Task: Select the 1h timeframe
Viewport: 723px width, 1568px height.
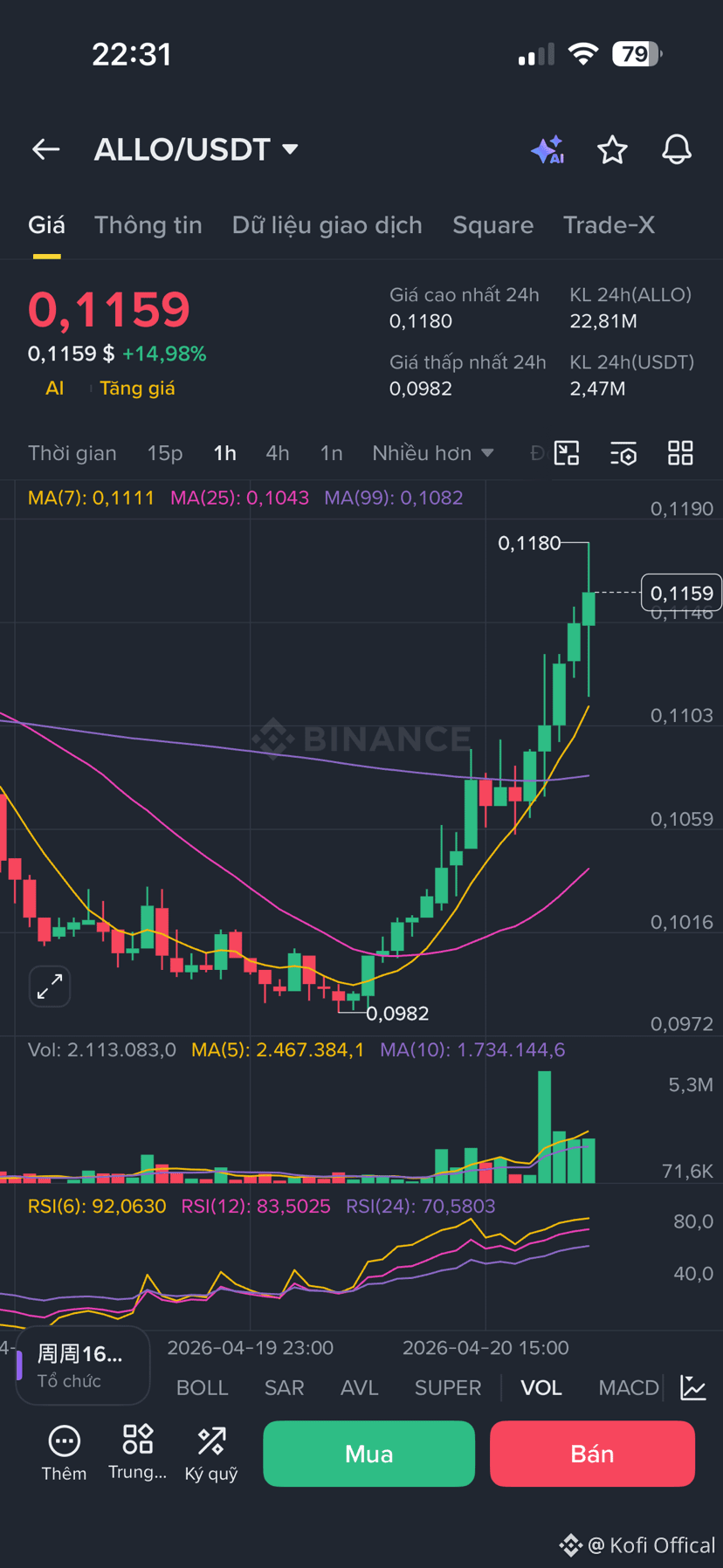Action: pyautogui.click(x=224, y=453)
